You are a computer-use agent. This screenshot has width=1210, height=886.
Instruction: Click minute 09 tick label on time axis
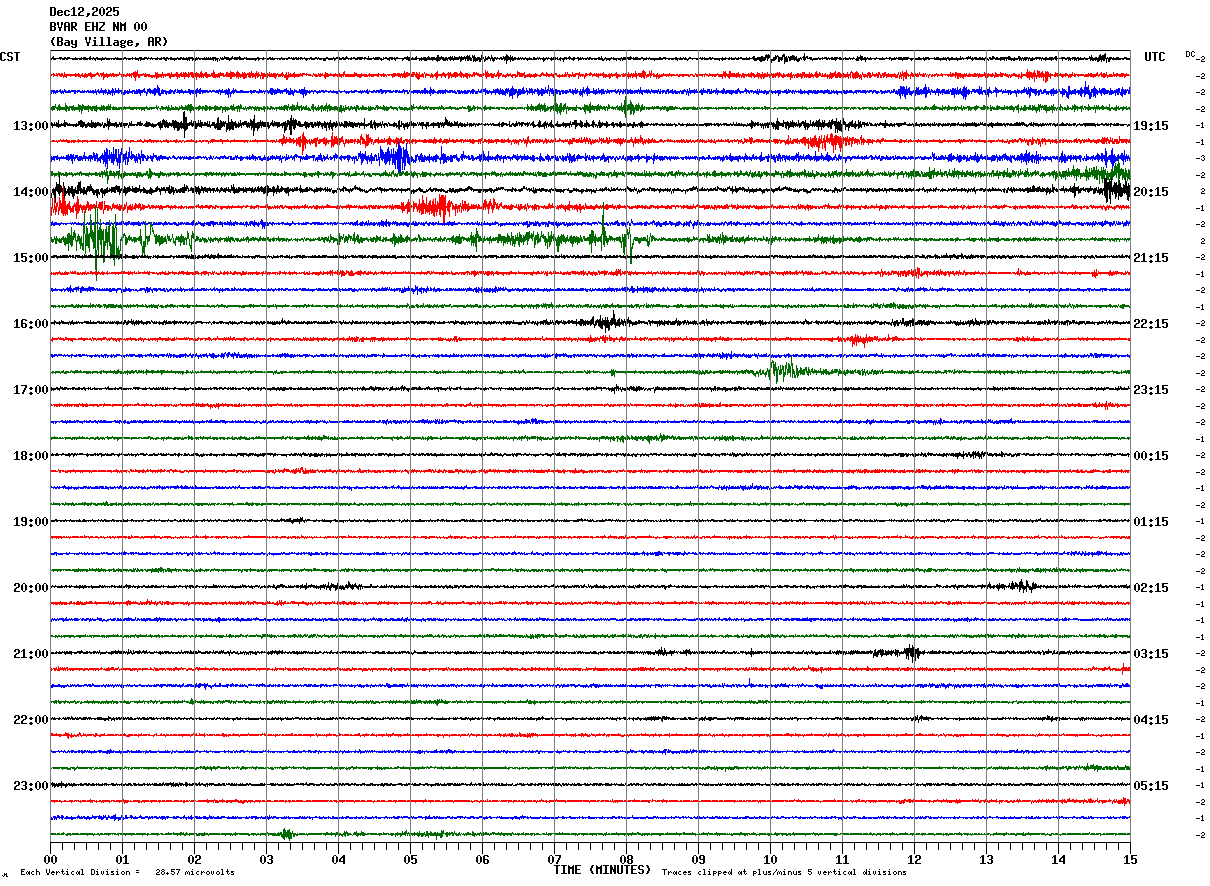pos(698,859)
